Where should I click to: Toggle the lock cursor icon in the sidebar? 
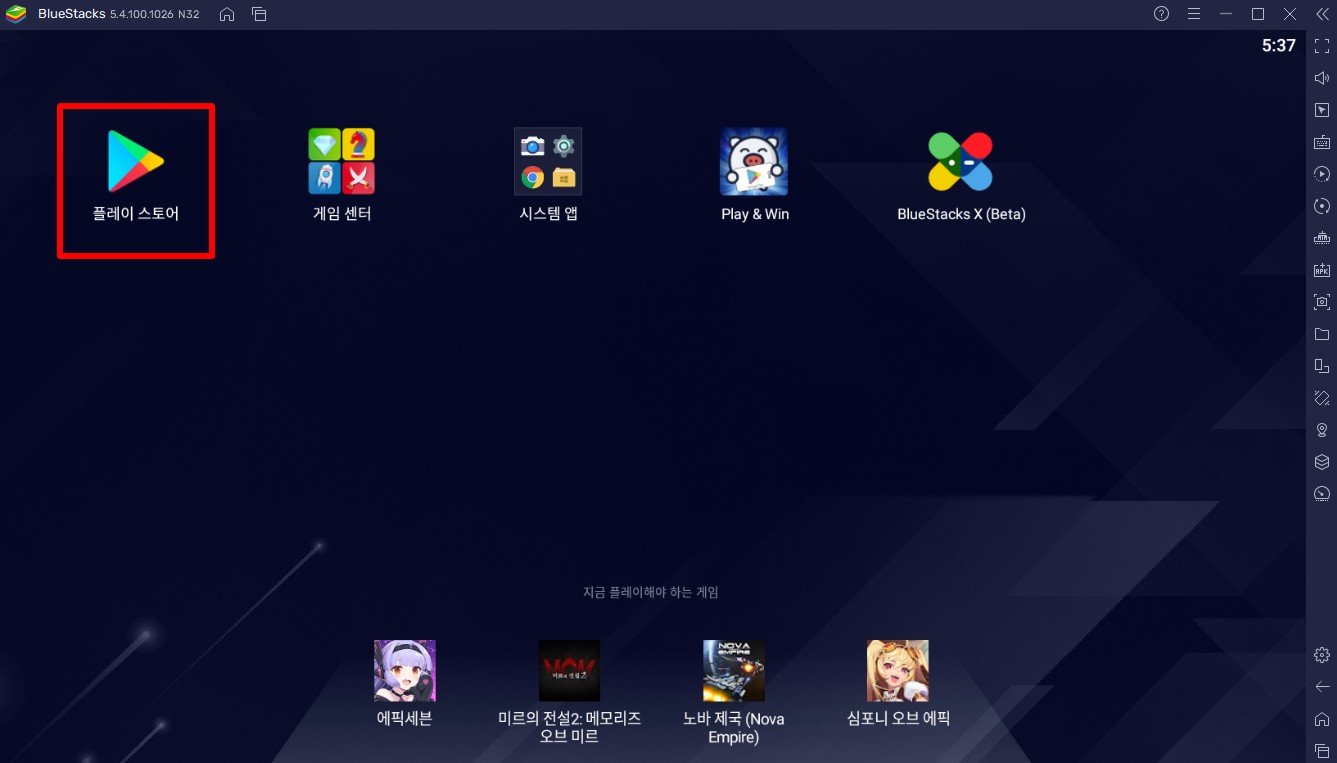[1322, 110]
